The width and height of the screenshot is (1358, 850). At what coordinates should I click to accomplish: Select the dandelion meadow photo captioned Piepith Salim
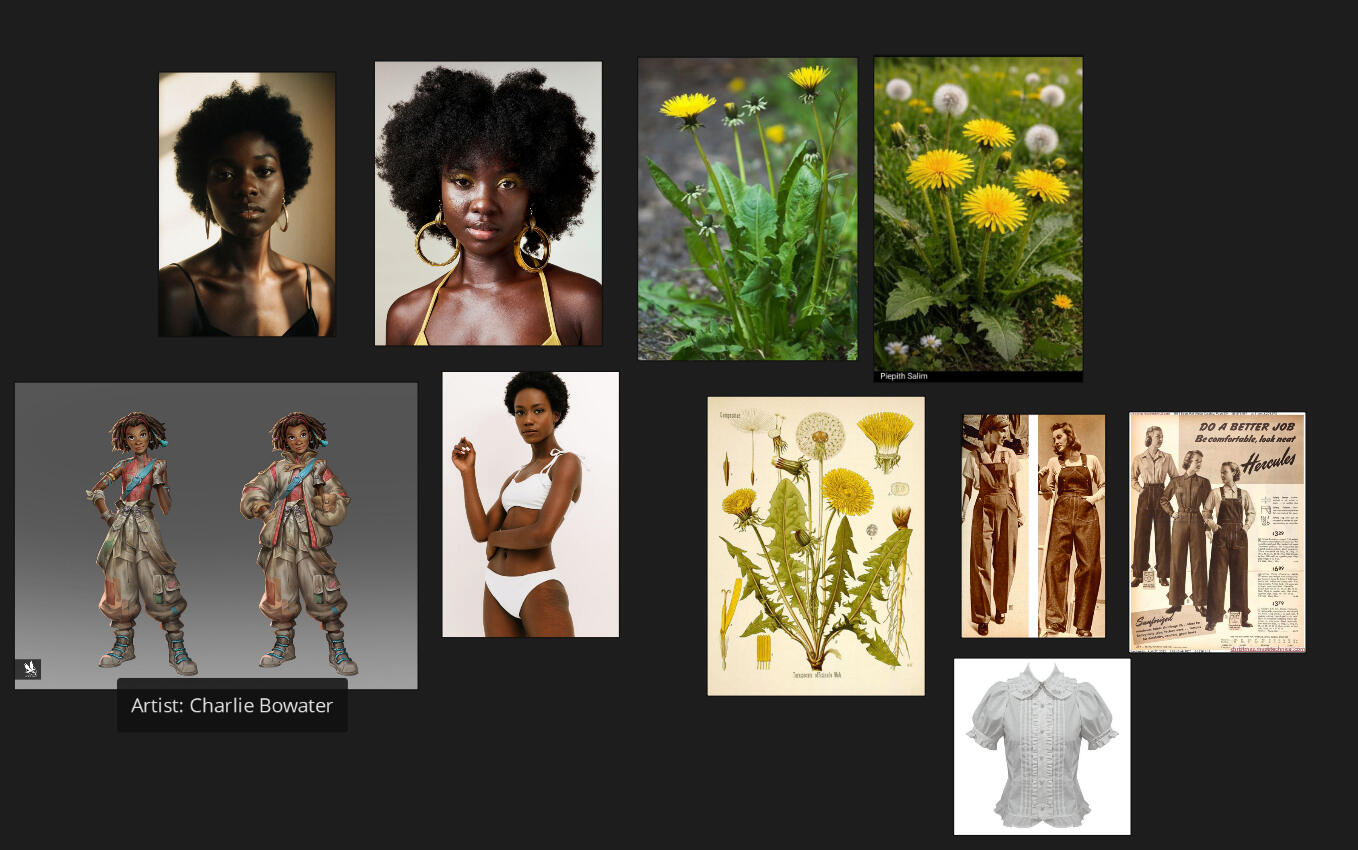978,219
